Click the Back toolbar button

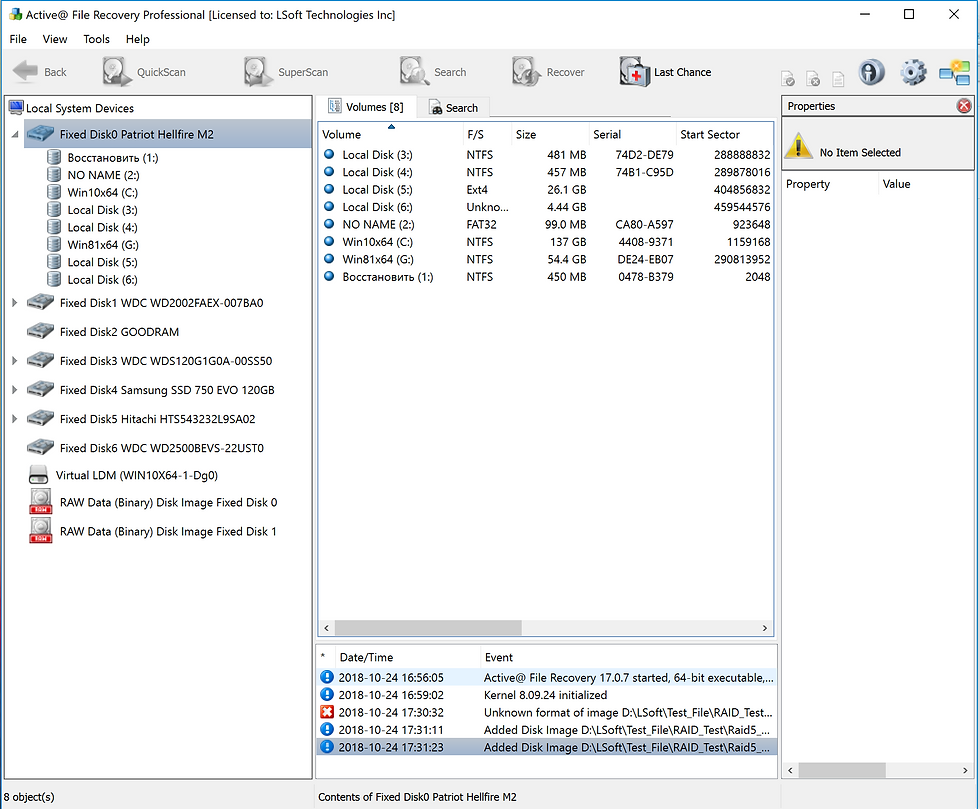(39, 72)
